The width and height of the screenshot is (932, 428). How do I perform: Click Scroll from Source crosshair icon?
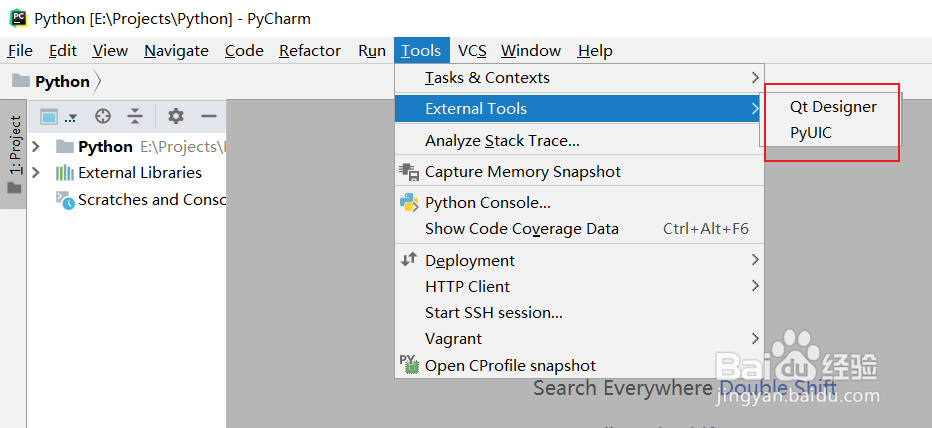103,116
